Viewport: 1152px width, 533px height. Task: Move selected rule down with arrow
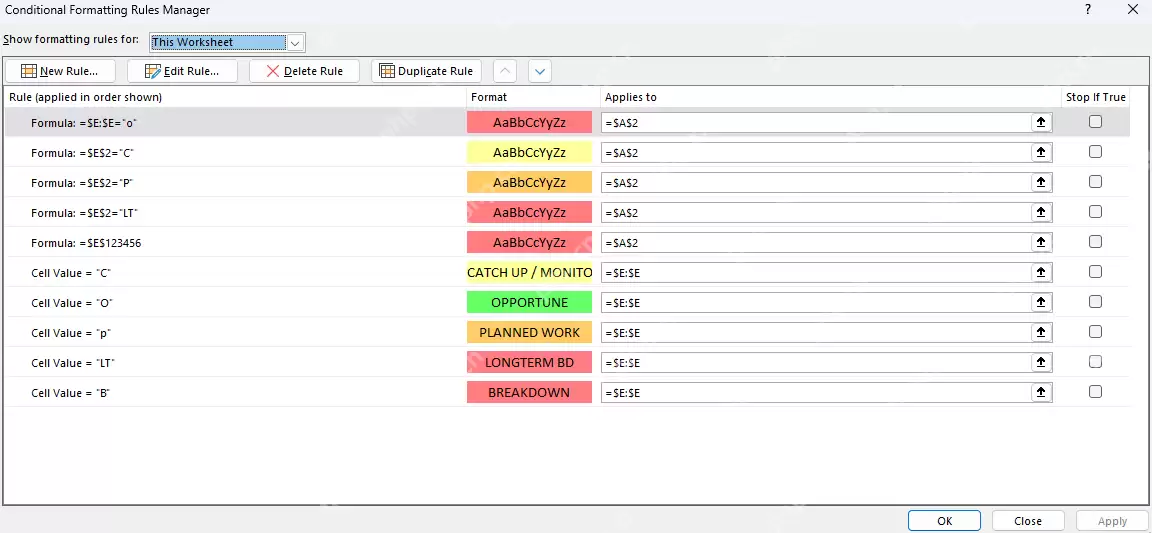click(540, 71)
